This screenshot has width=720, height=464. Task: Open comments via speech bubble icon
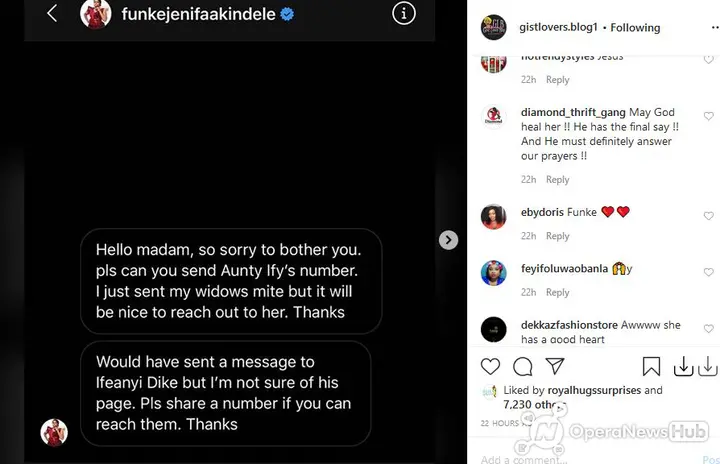(x=523, y=367)
